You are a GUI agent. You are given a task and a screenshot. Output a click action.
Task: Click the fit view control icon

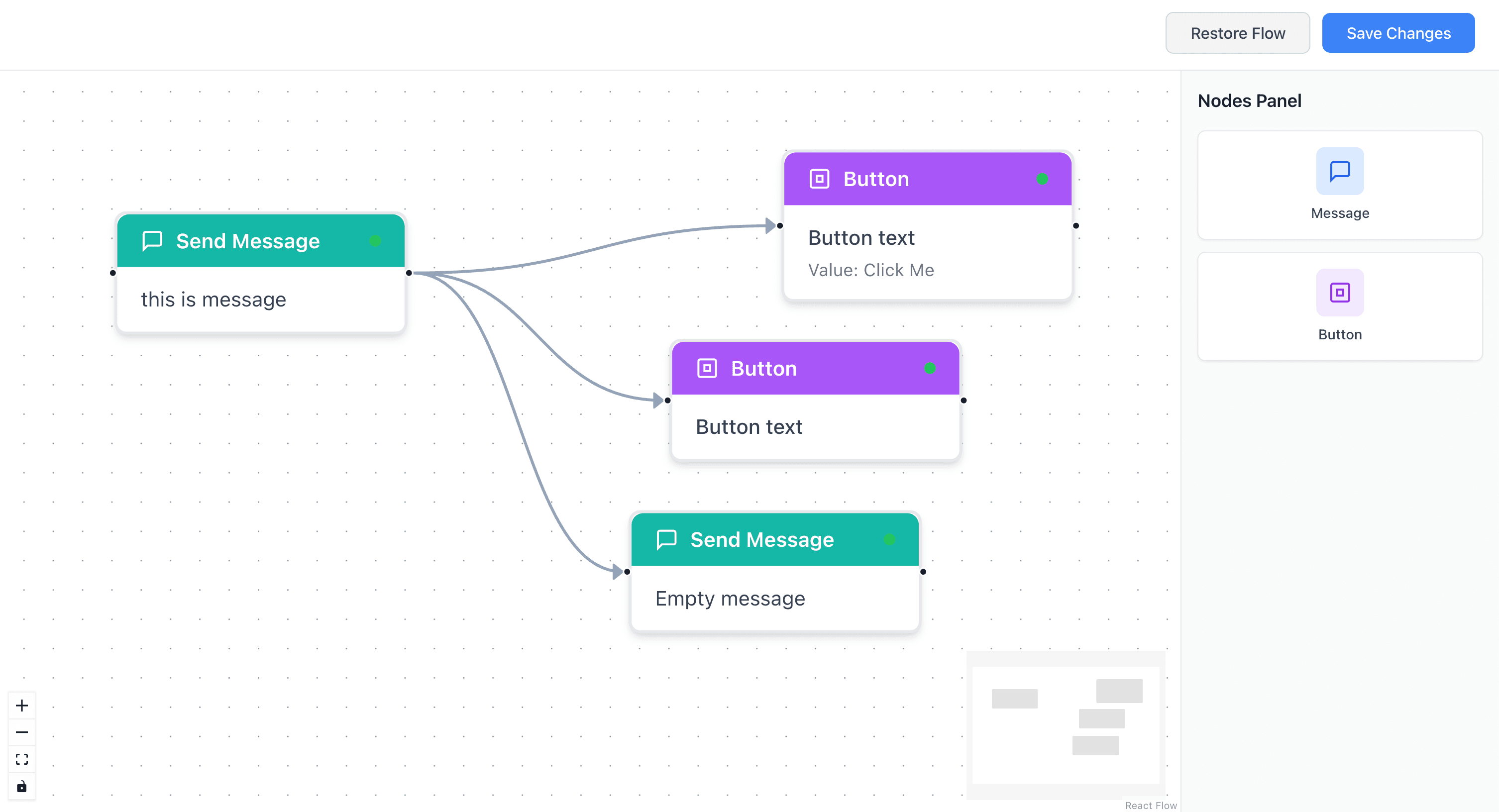click(x=21, y=759)
